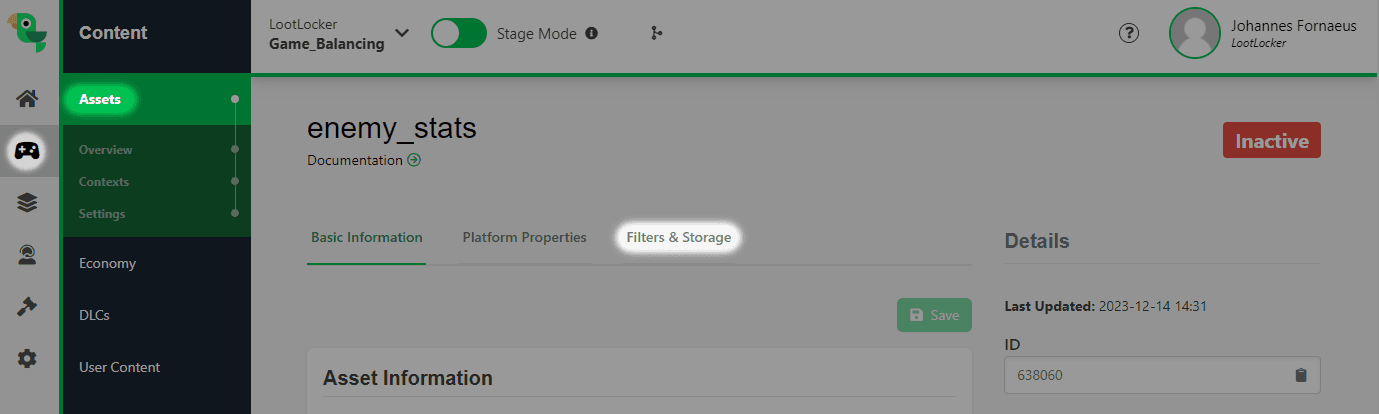1379x414 pixels.
Task: Click the LootLocker parrot logo
Action: (29, 32)
